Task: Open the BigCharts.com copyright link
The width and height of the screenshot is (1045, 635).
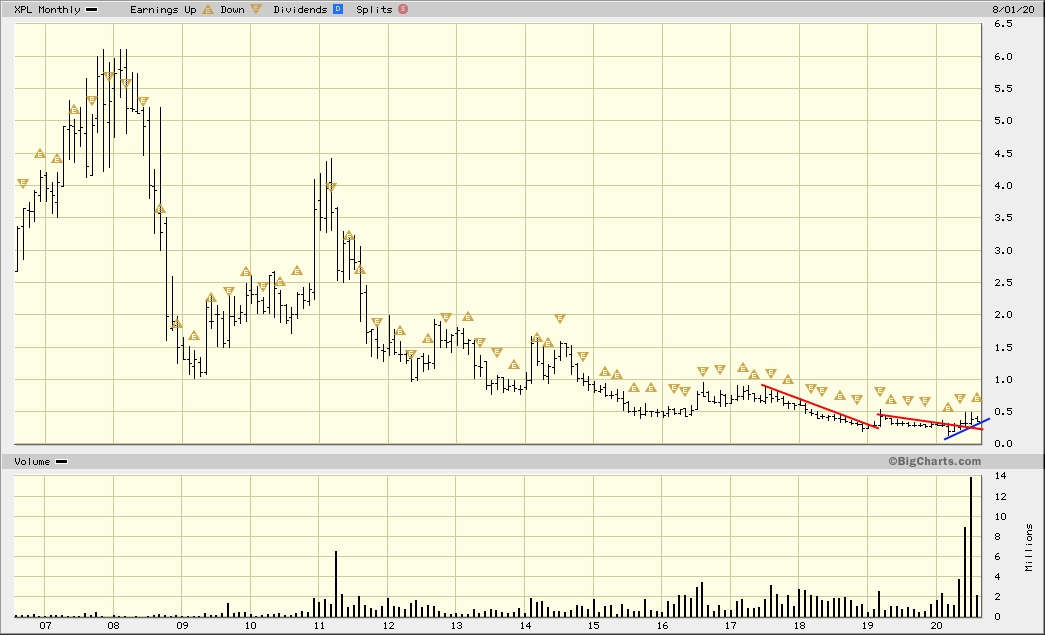Action: (x=933, y=461)
